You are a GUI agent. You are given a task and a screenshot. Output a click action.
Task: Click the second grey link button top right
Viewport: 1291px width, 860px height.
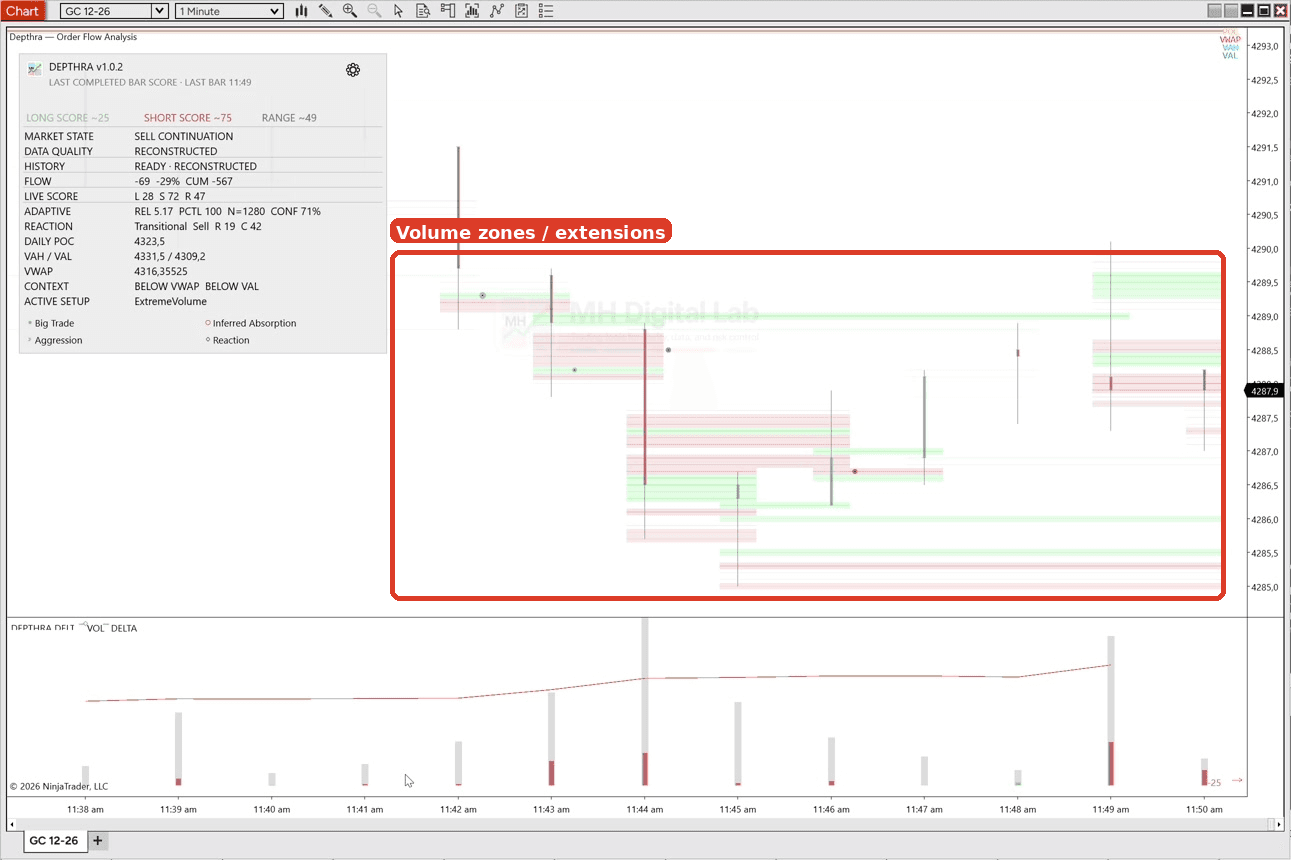(1231, 11)
